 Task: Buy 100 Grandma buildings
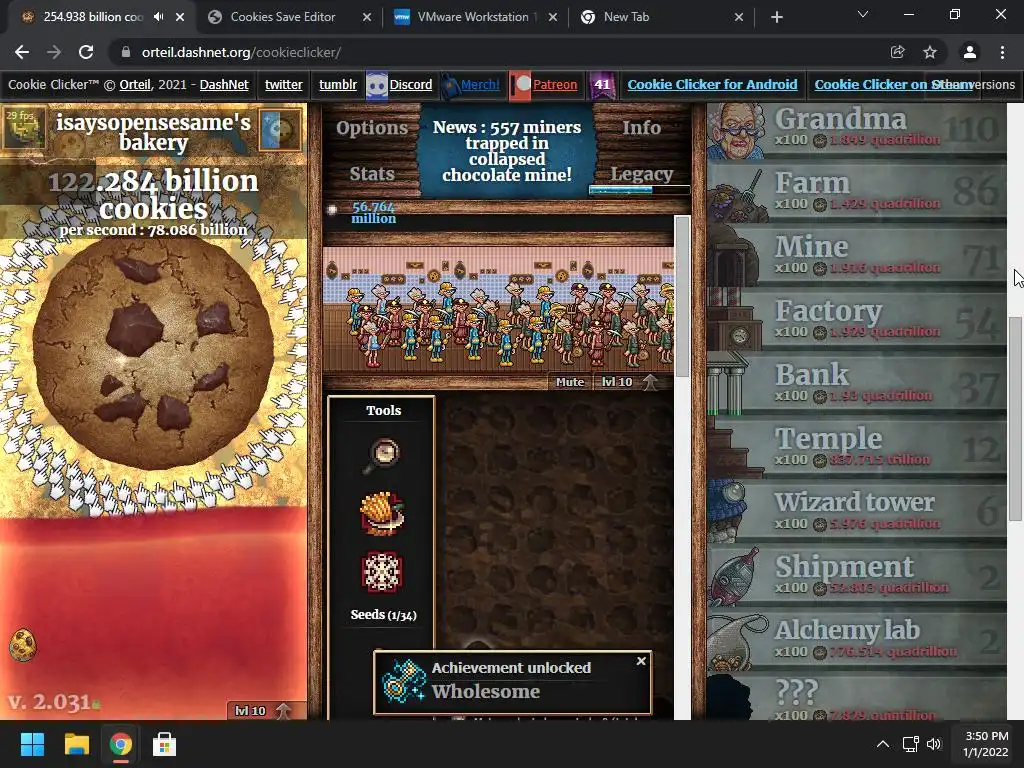tap(856, 129)
